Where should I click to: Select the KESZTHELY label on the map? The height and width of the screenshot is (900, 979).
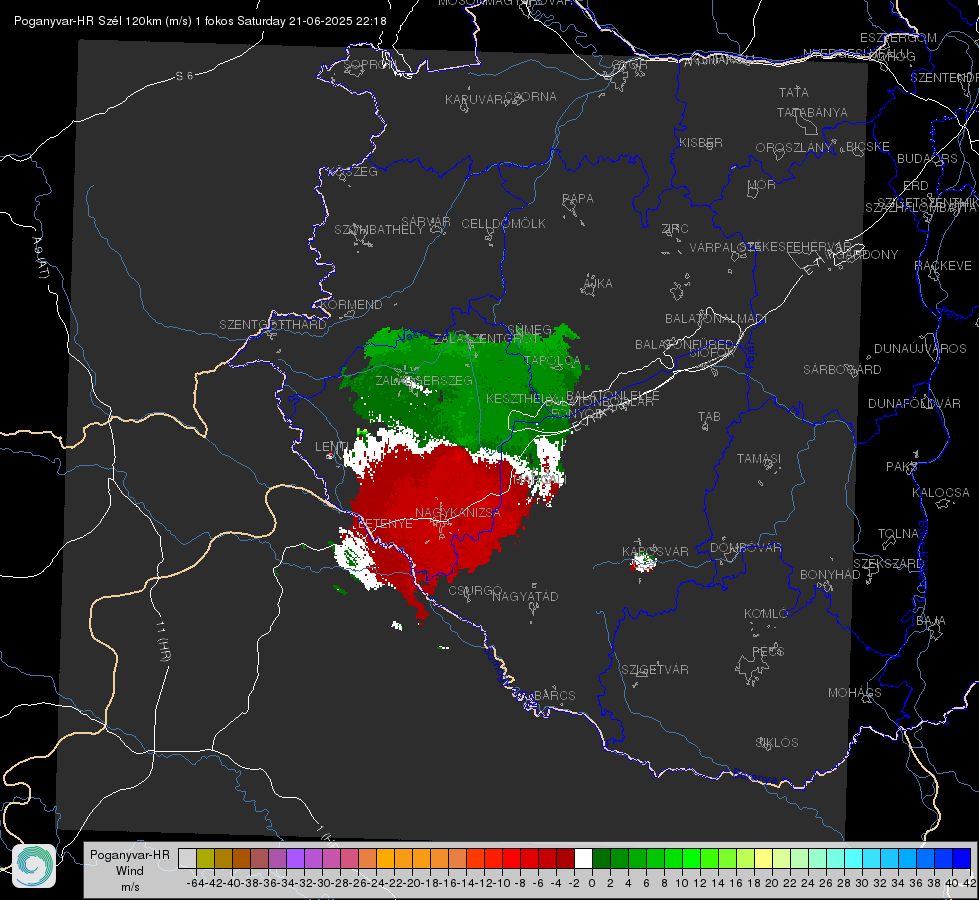coord(521,398)
